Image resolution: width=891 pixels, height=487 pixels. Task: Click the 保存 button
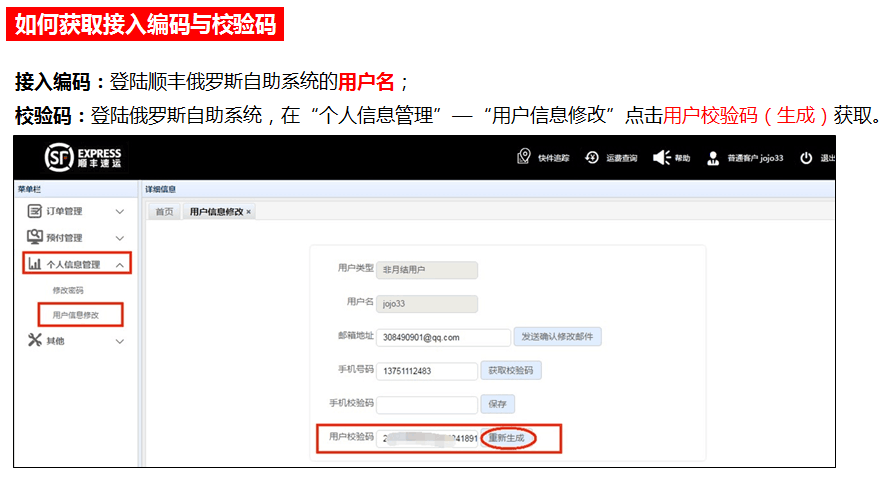[497, 403]
